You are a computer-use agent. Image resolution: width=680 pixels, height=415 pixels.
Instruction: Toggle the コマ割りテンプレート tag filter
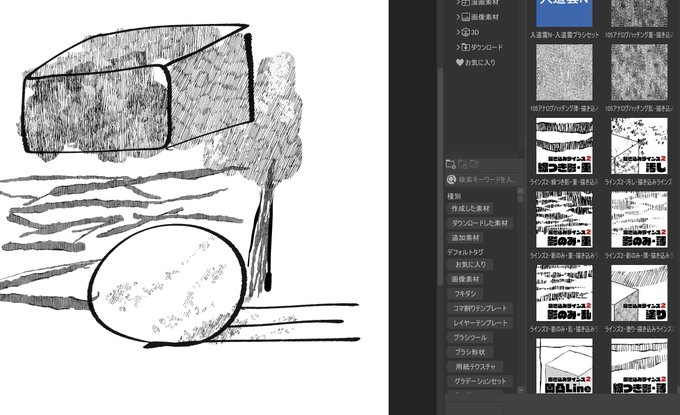click(x=480, y=309)
